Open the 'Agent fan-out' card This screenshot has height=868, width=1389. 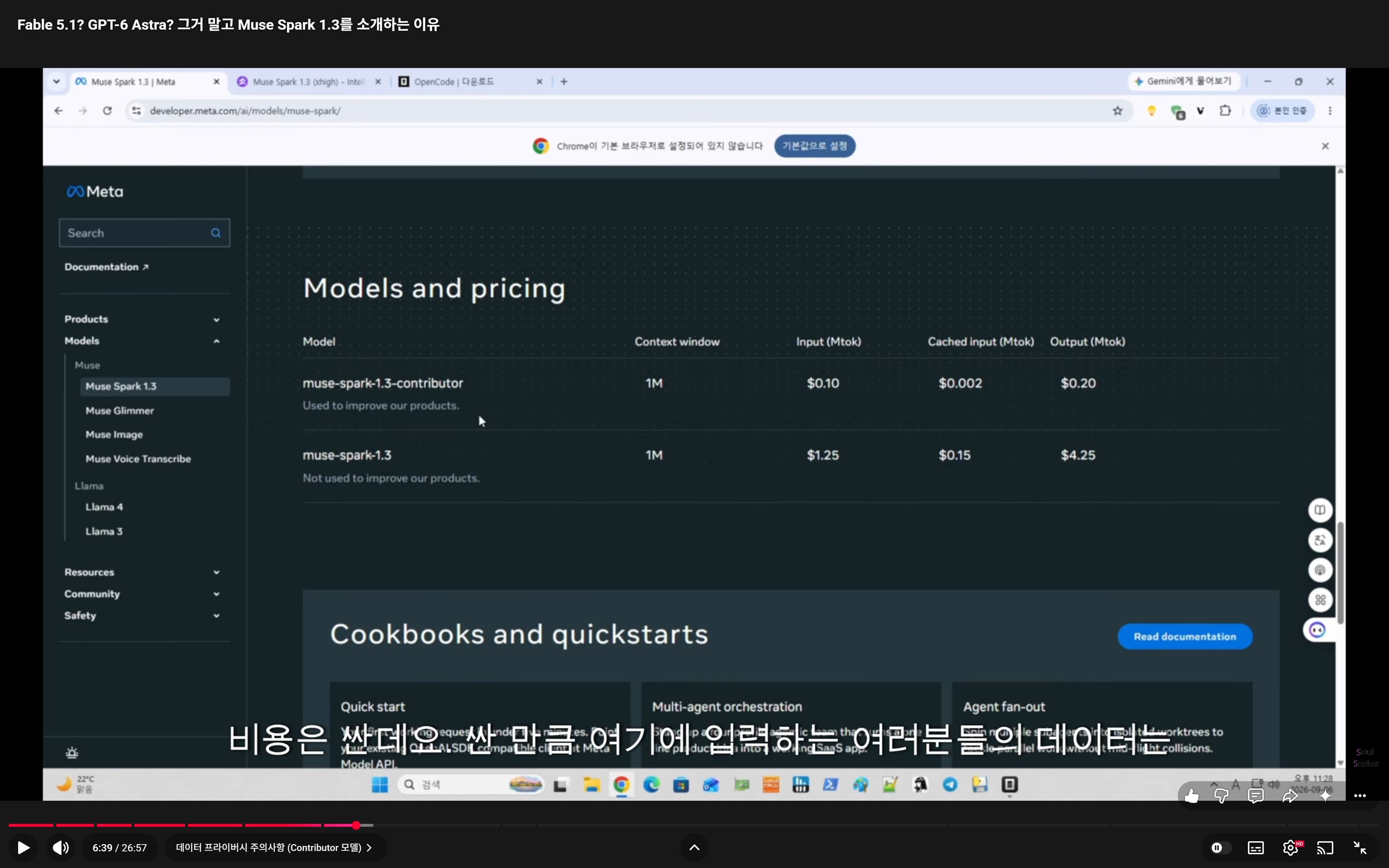(1102, 725)
